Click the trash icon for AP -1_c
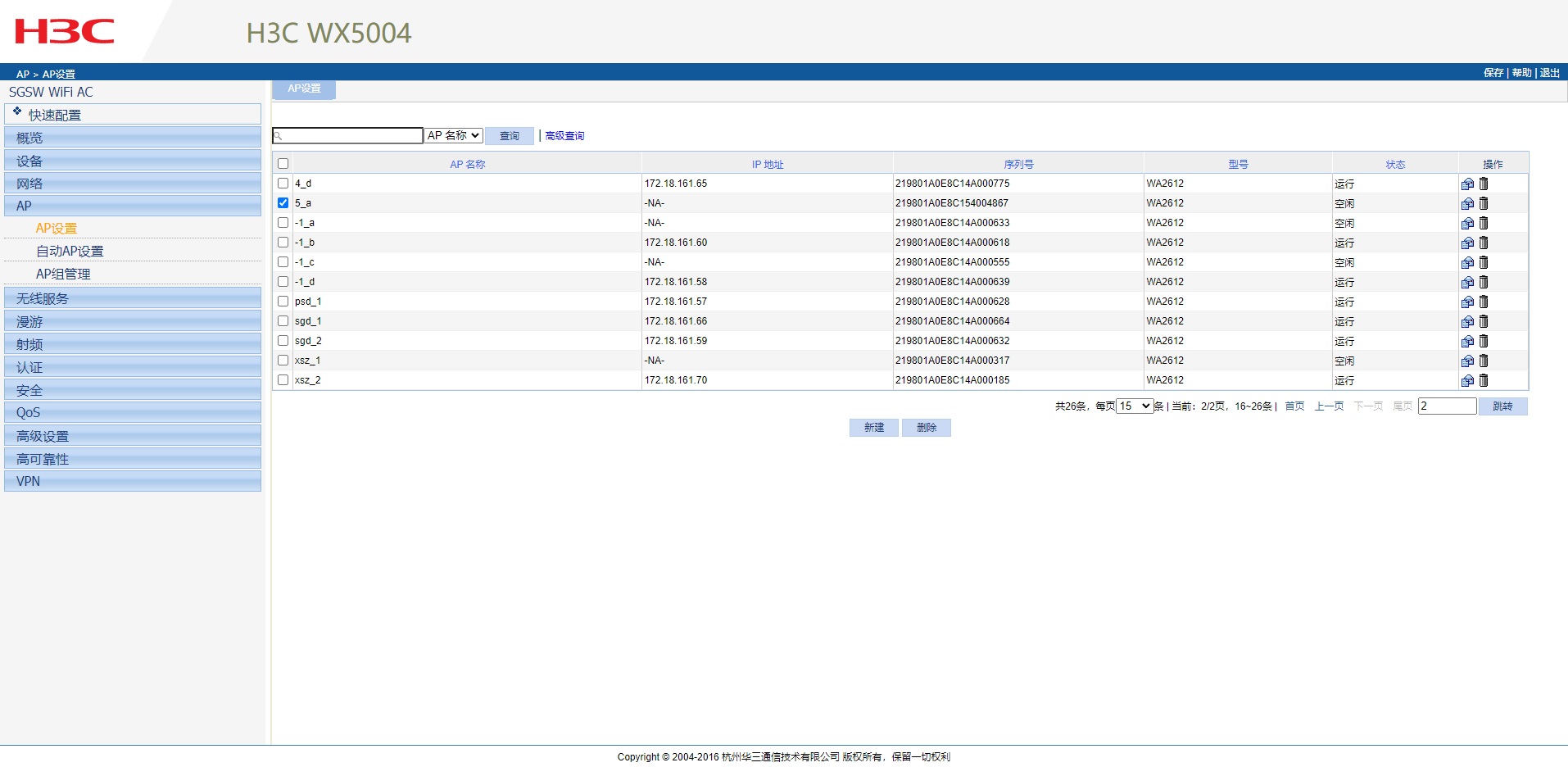Image resolution: width=1568 pixels, height=767 pixels. pyautogui.click(x=1484, y=262)
